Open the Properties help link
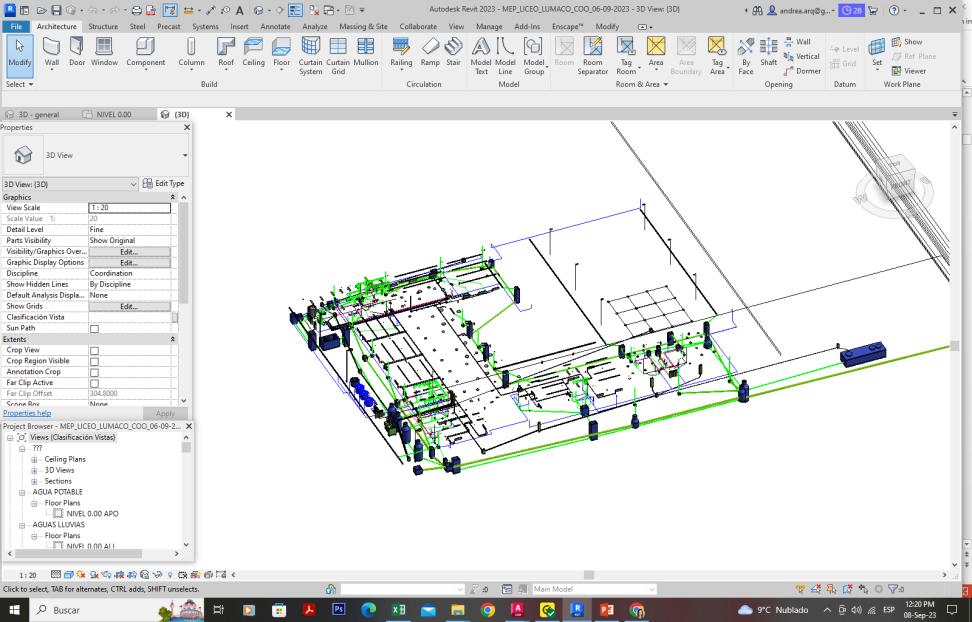The width and height of the screenshot is (972, 622). pyautogui.click(x=27, y=413)
